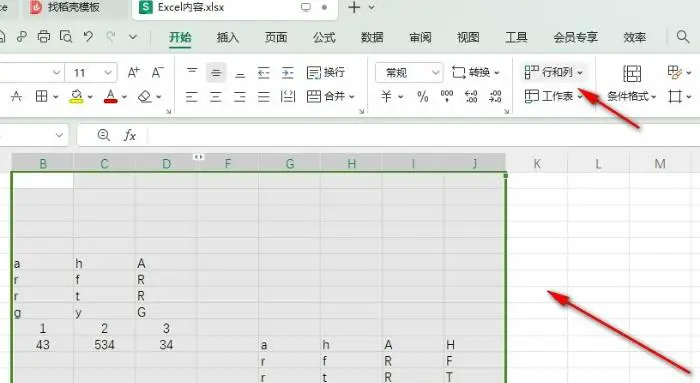Viewport: 700px width, 383px height.
Task: Increase the cell indent
Action: click(288, 72)
